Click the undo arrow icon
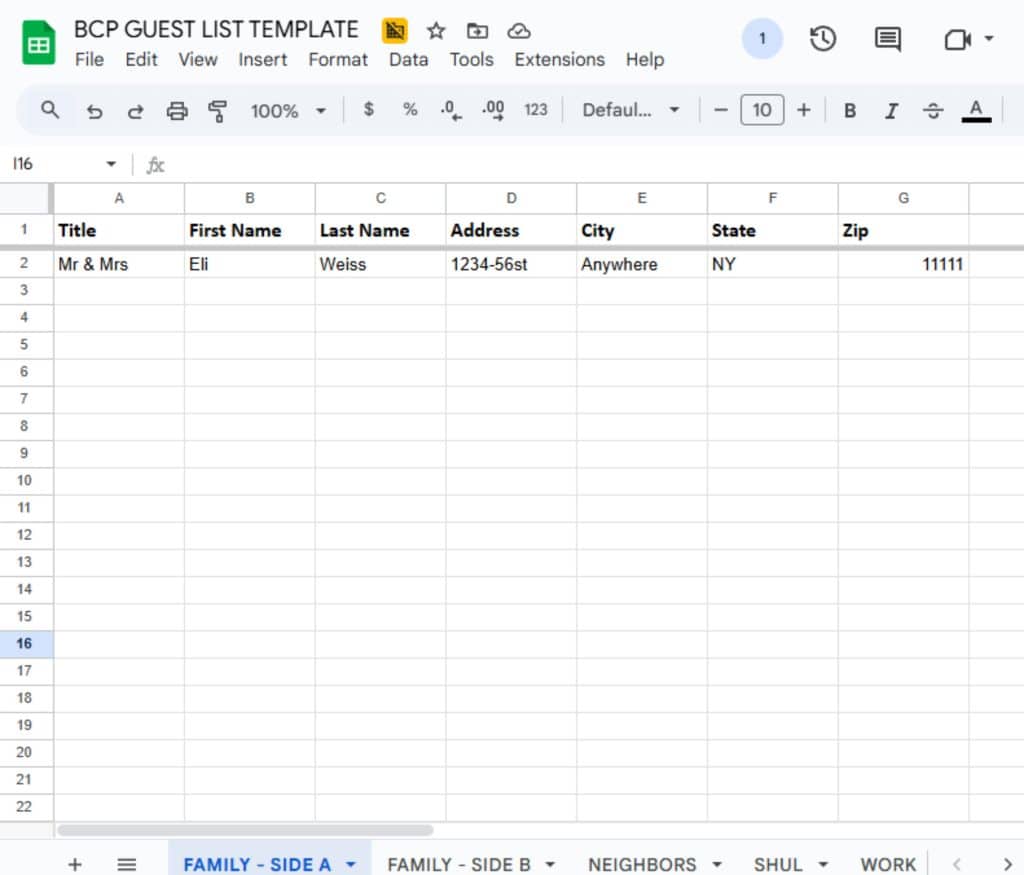Screen dimensions: 1024x875 95,111
